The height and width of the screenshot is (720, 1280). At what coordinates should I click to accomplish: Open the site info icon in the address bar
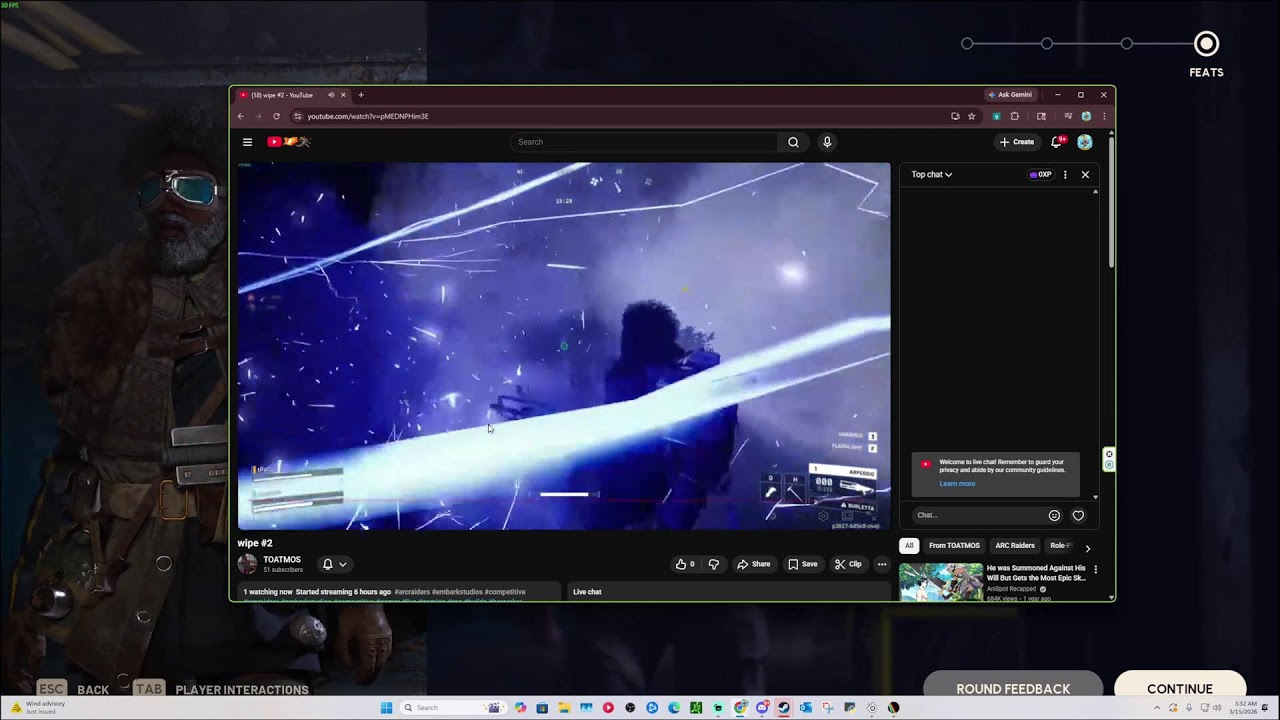(x=297, y=116)
